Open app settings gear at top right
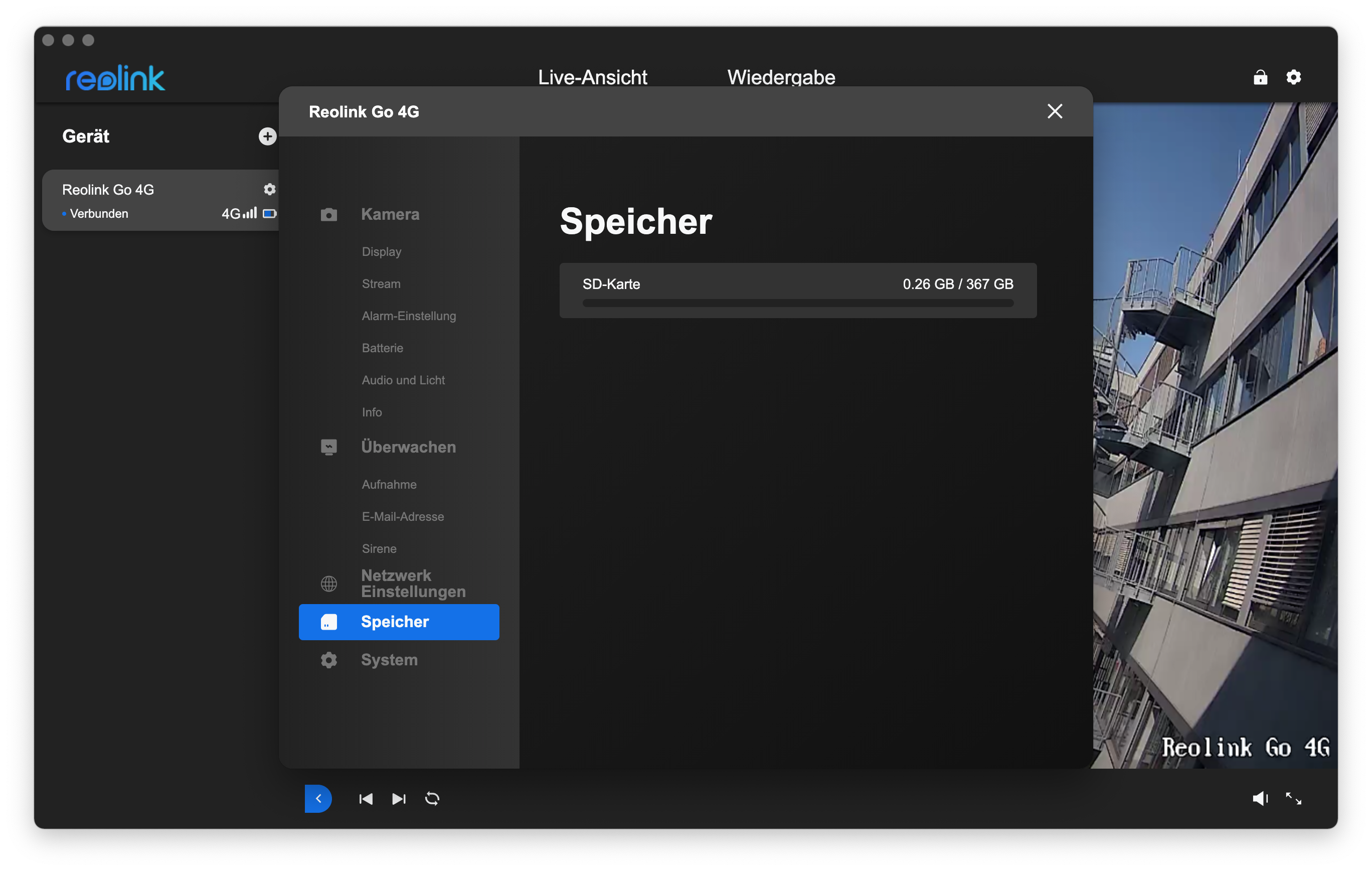Viewport: 1372px width, 871px height. [1293, 78]
